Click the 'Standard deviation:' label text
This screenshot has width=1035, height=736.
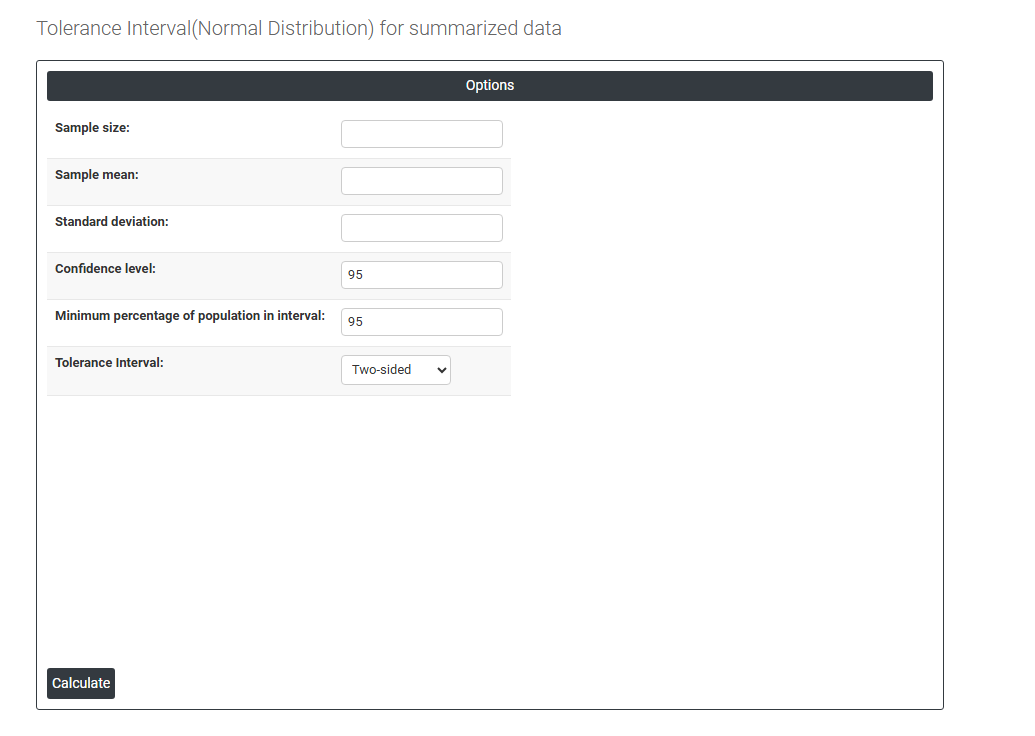[111, 222]
